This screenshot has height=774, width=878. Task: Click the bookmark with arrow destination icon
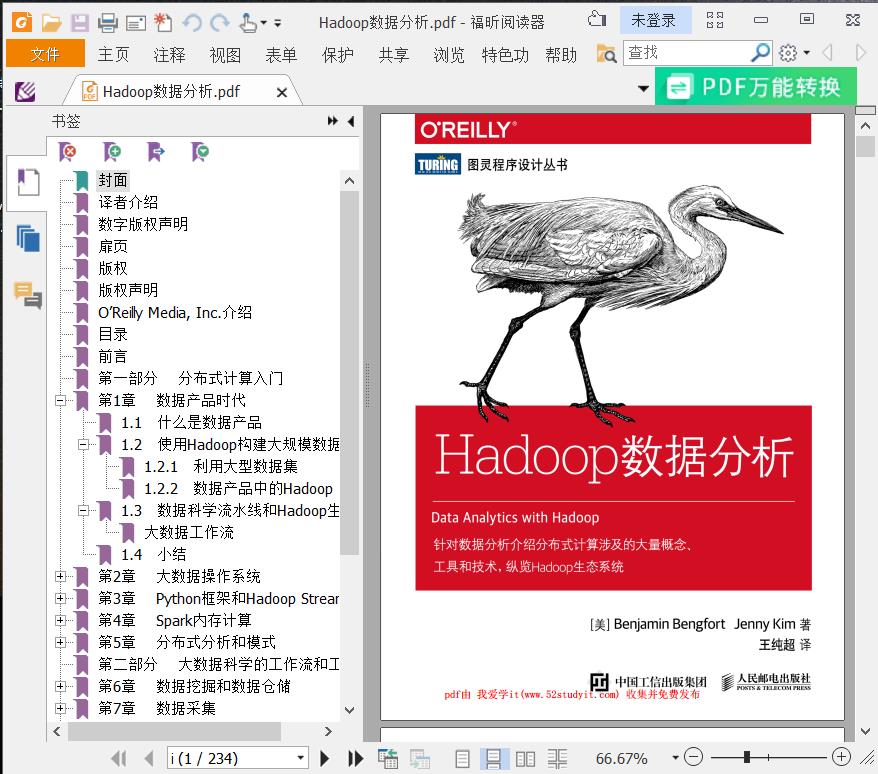156,151
